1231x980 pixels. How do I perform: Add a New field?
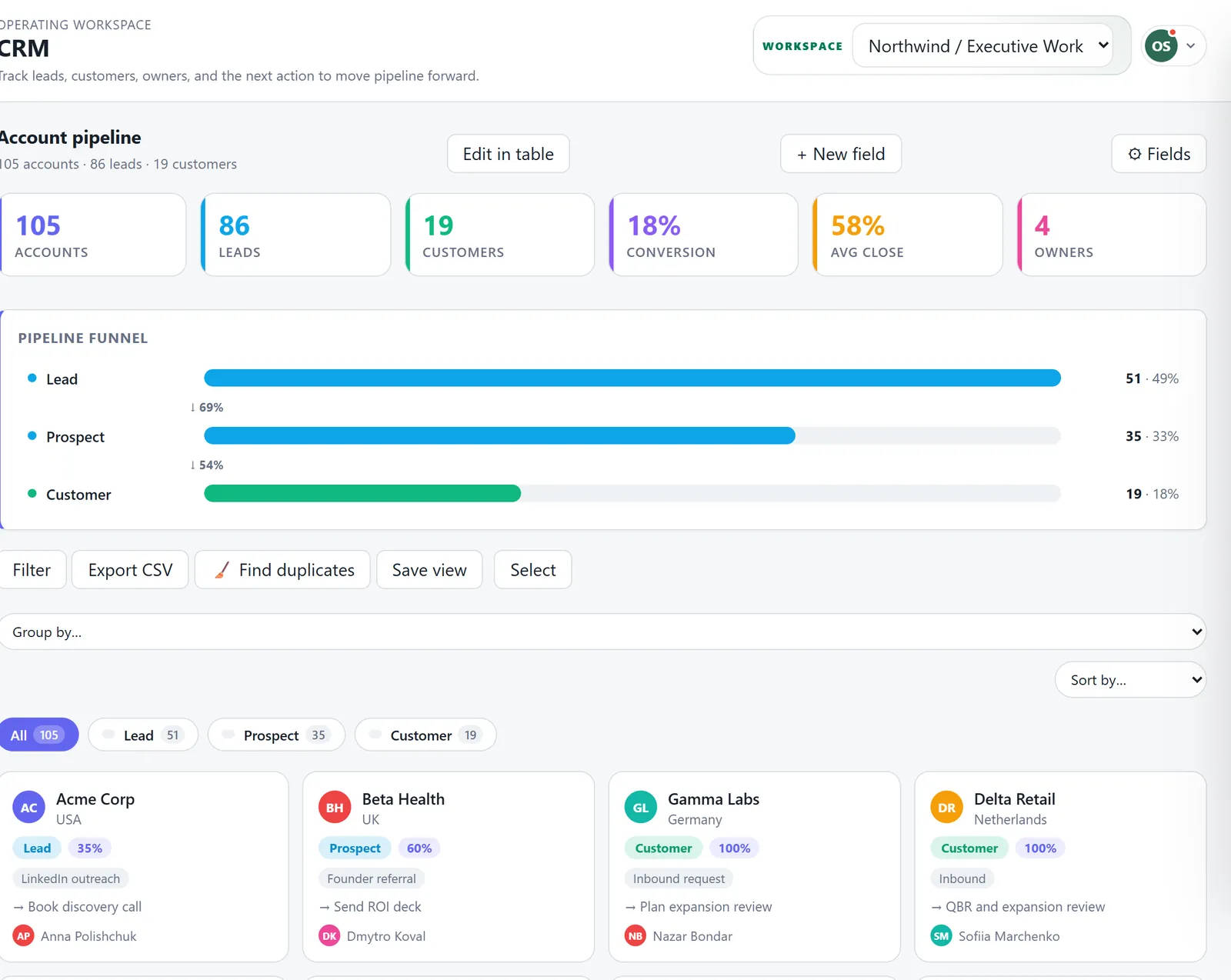[841, 154]
